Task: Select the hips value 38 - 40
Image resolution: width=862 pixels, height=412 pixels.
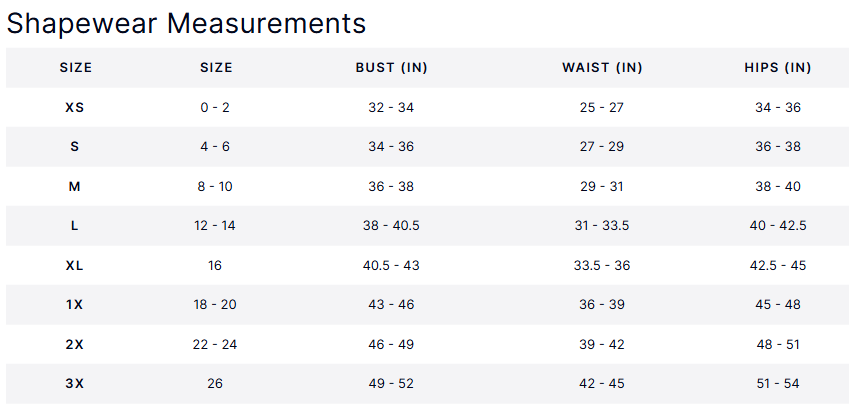Action: click(x=777, y=187)
